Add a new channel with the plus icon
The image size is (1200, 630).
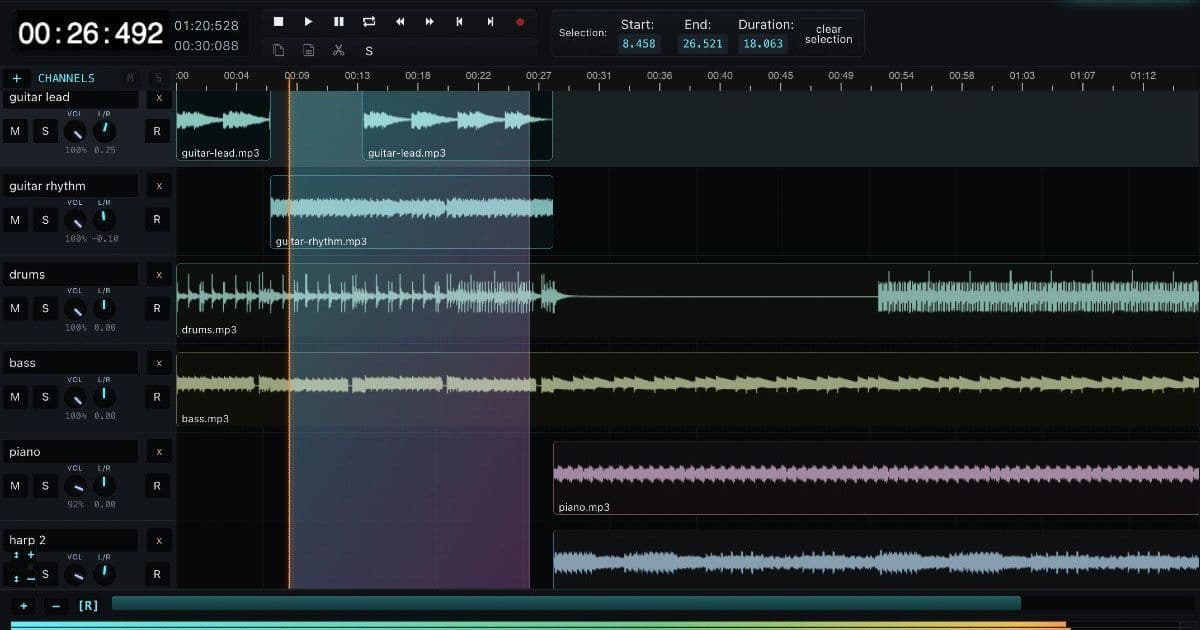(x=16, y=78)
